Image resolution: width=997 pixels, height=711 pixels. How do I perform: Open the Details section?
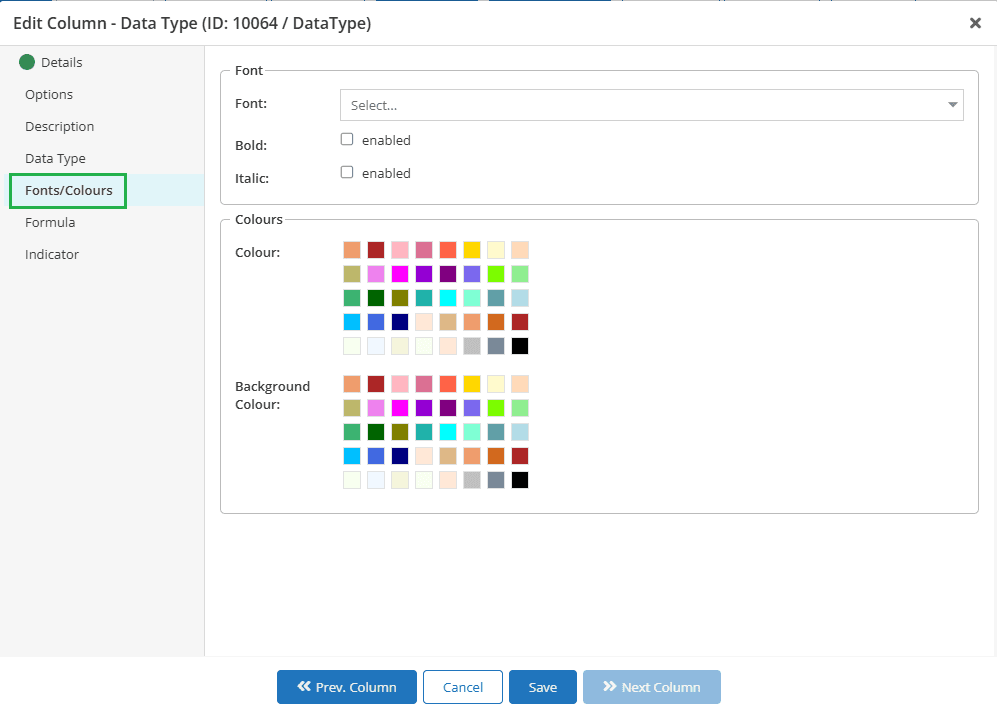[62, 62]
